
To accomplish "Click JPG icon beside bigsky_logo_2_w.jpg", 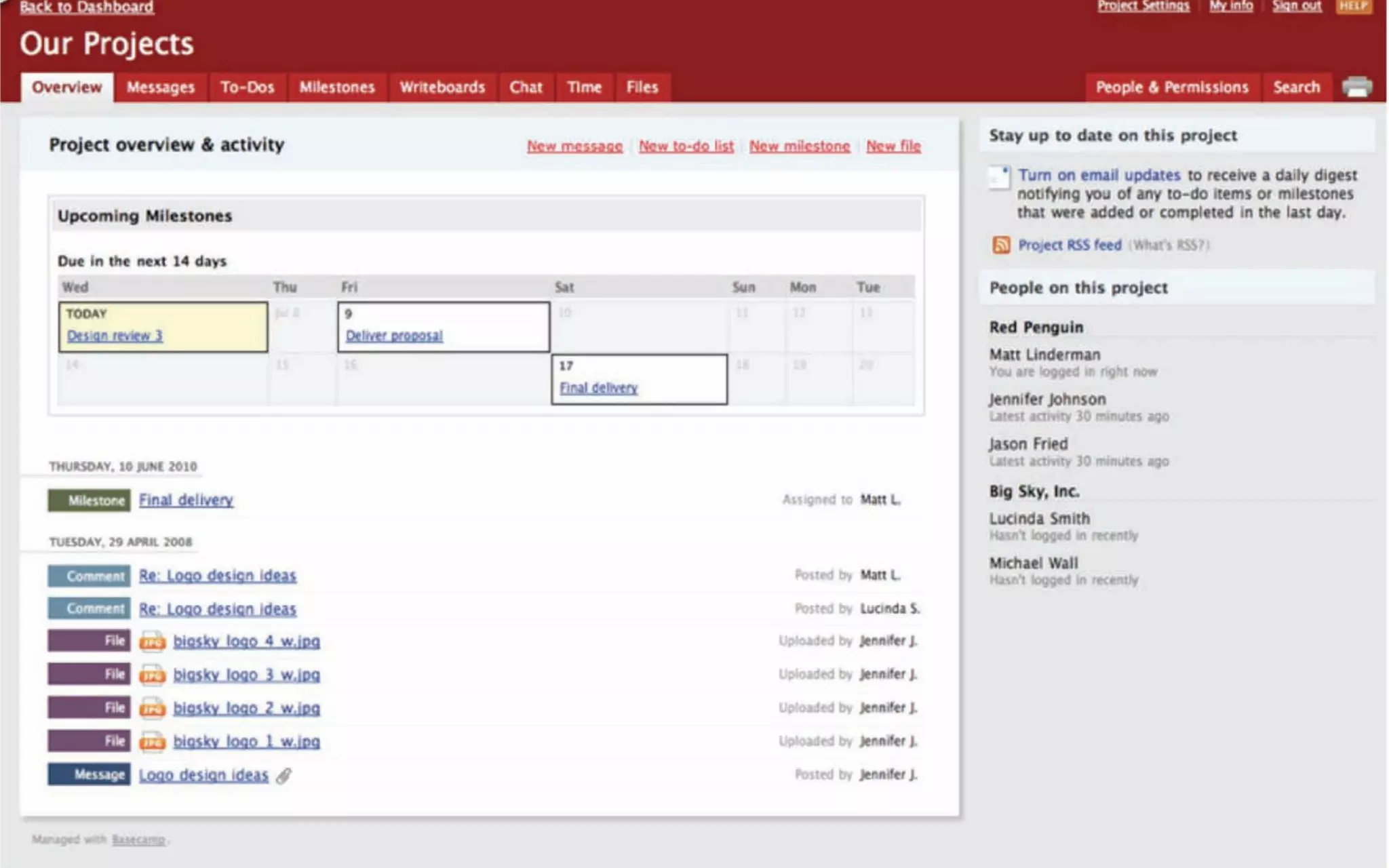I will click(x=152, y=708).
